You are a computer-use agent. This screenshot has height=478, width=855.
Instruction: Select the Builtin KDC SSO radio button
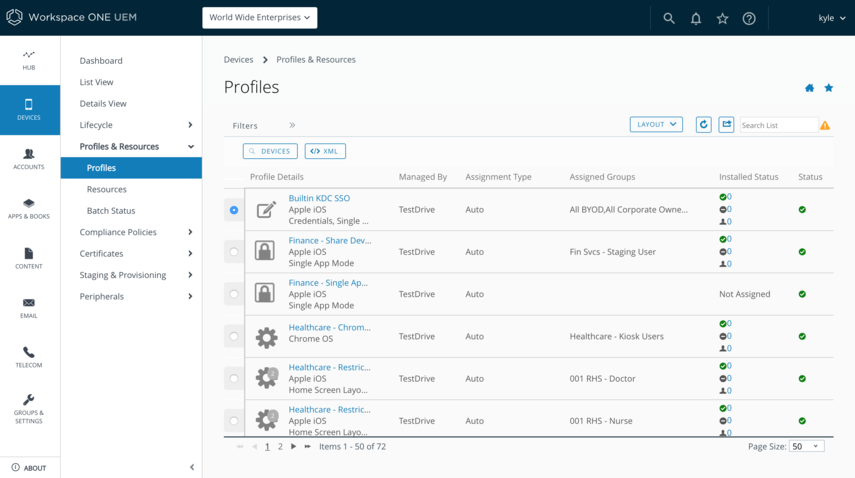click(x=234, y=210)
